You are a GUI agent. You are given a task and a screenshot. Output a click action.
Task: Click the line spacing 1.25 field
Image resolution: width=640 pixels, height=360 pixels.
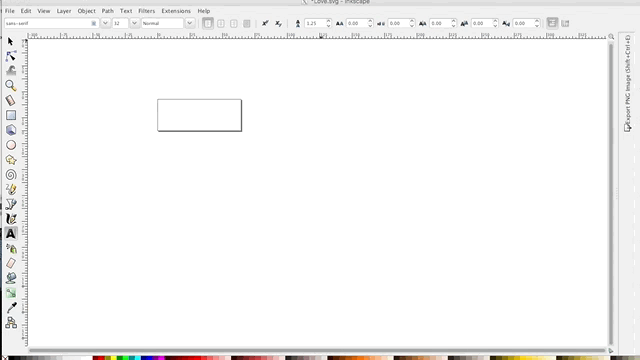pyautogui.click(x=315, y=23)
